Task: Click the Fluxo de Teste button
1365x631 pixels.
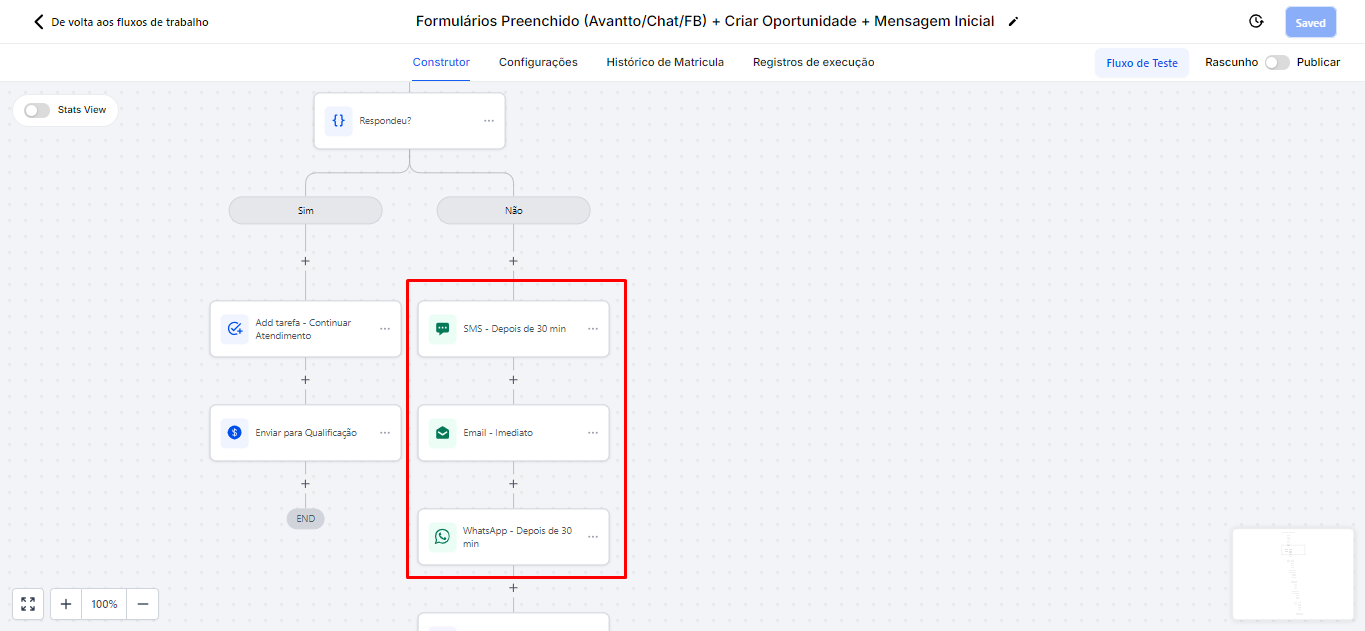Action: point(1142,63)
